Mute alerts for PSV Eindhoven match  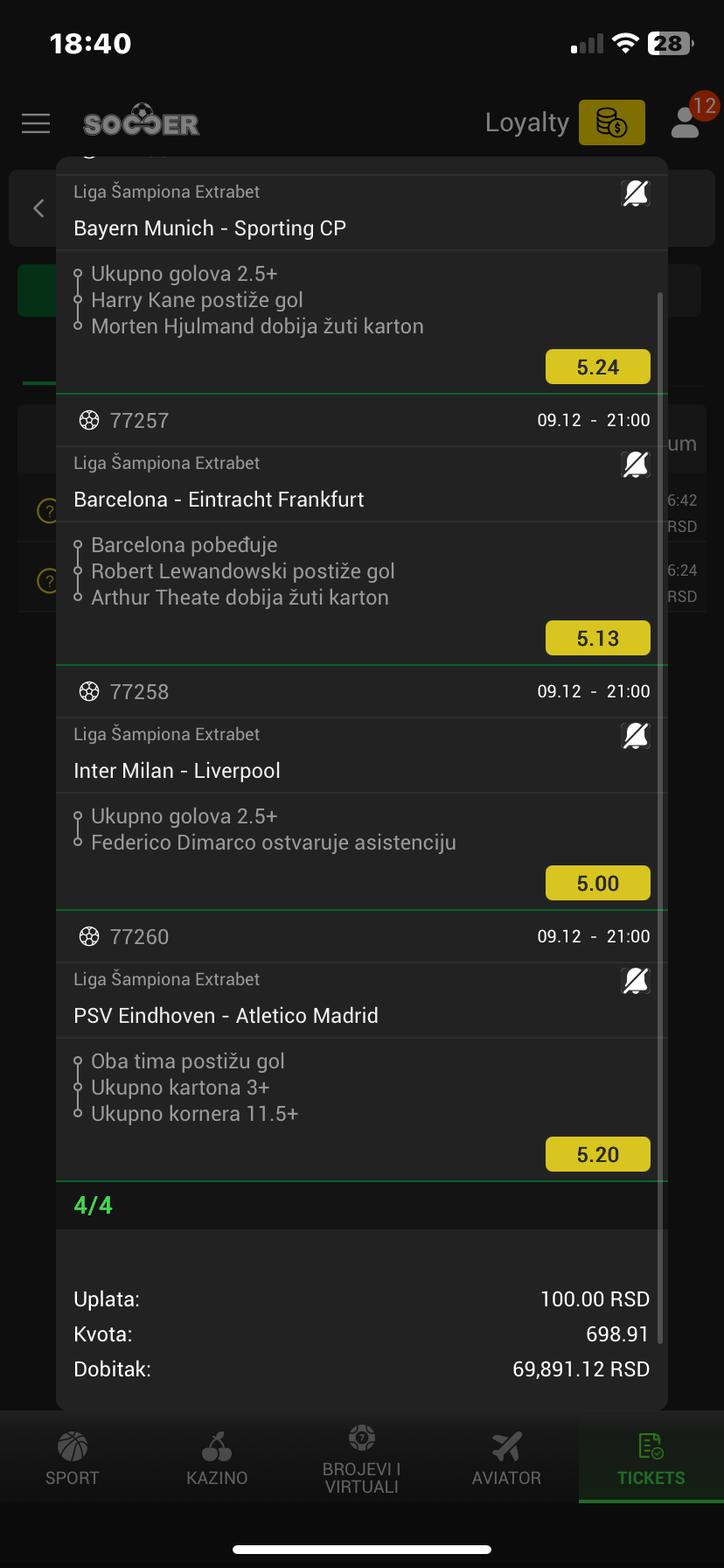pos(636,981)
